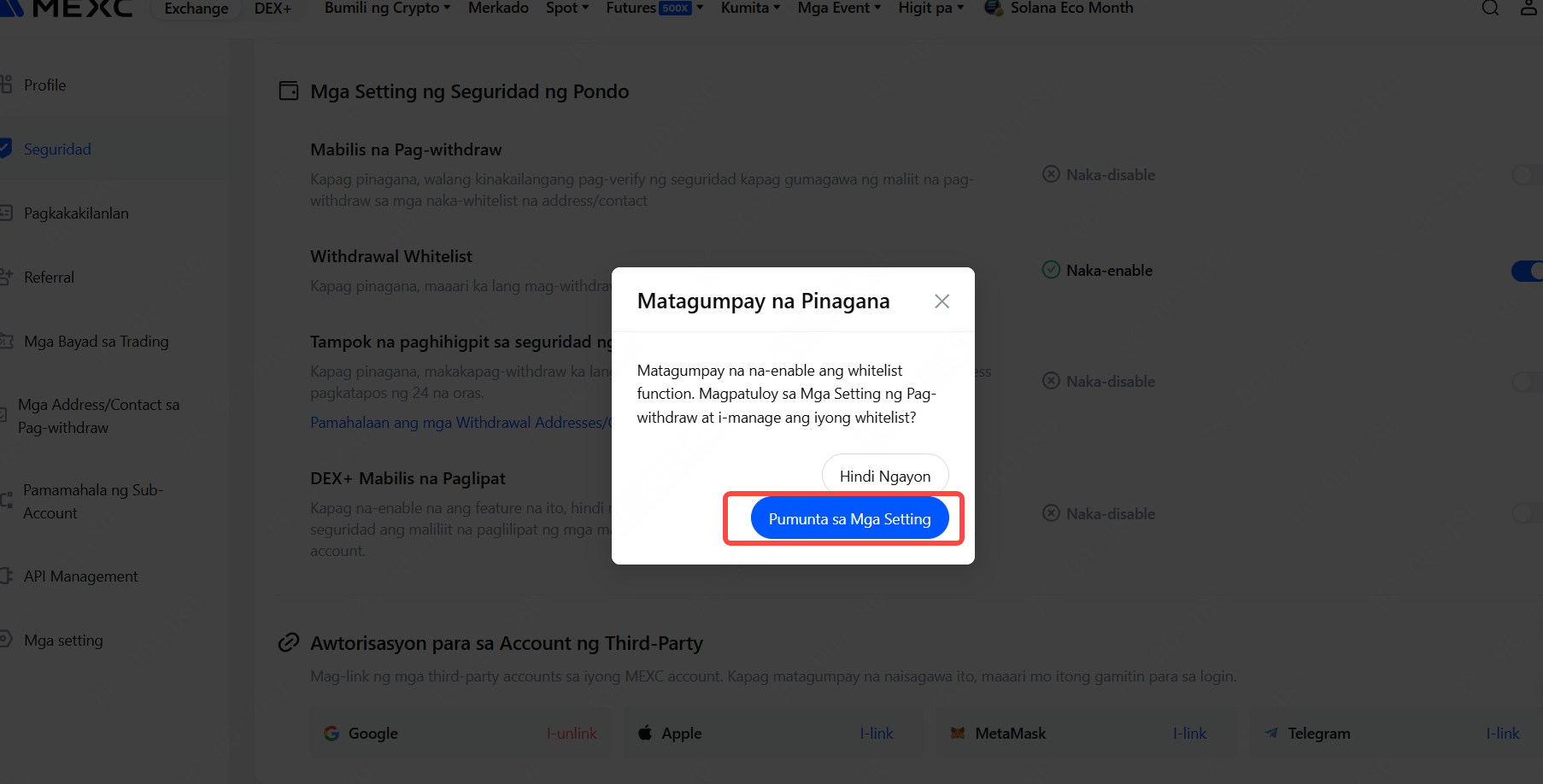The height and width of the screenshot is (784, 1543).
Task: Expand the Bumili ng Crypto dropdown
Action: [x=387, y=8]
